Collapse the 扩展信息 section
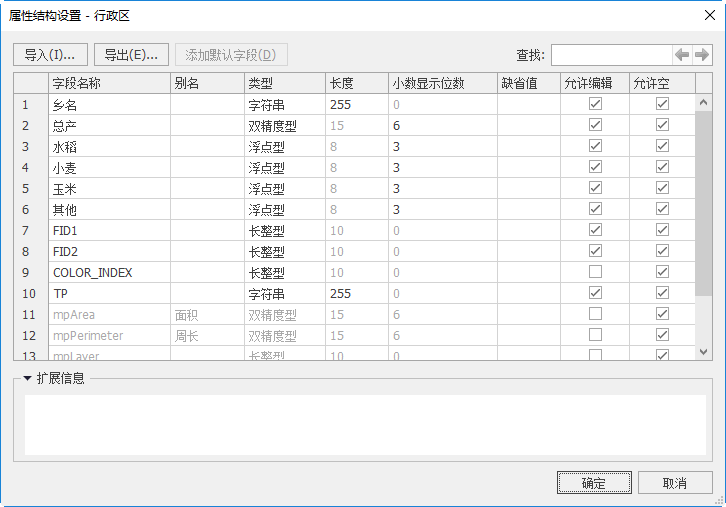The width and height of the screenshot is (726, 507). (x=28, y=378)
